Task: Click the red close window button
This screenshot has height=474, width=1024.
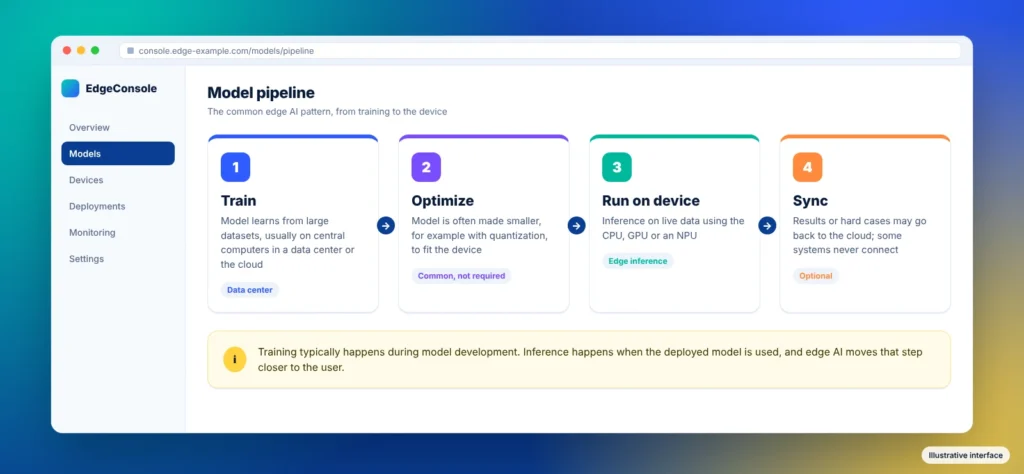Action: [67, 50]
